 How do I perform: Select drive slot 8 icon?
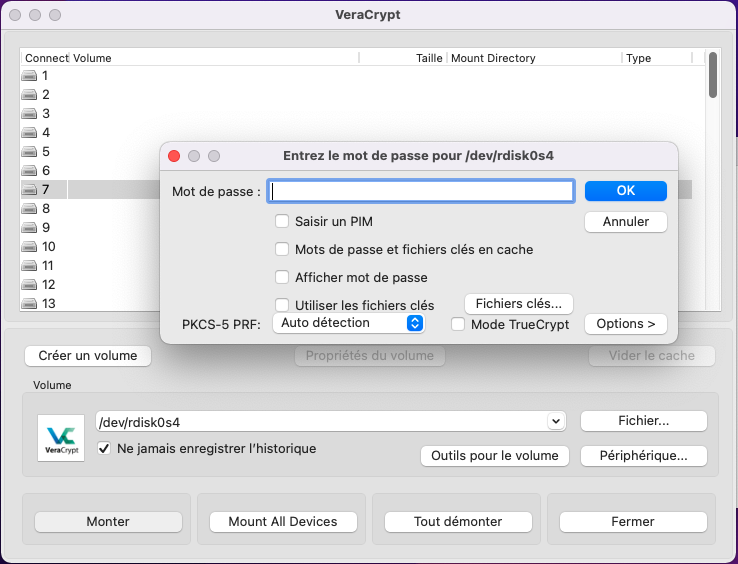[x=29, y=209]
